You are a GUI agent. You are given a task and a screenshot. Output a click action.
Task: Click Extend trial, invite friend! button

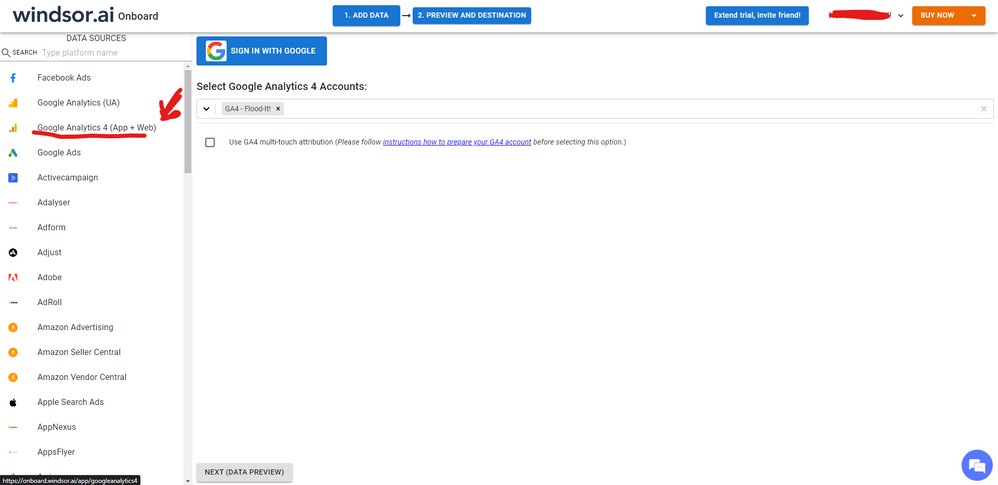point(757,15)
